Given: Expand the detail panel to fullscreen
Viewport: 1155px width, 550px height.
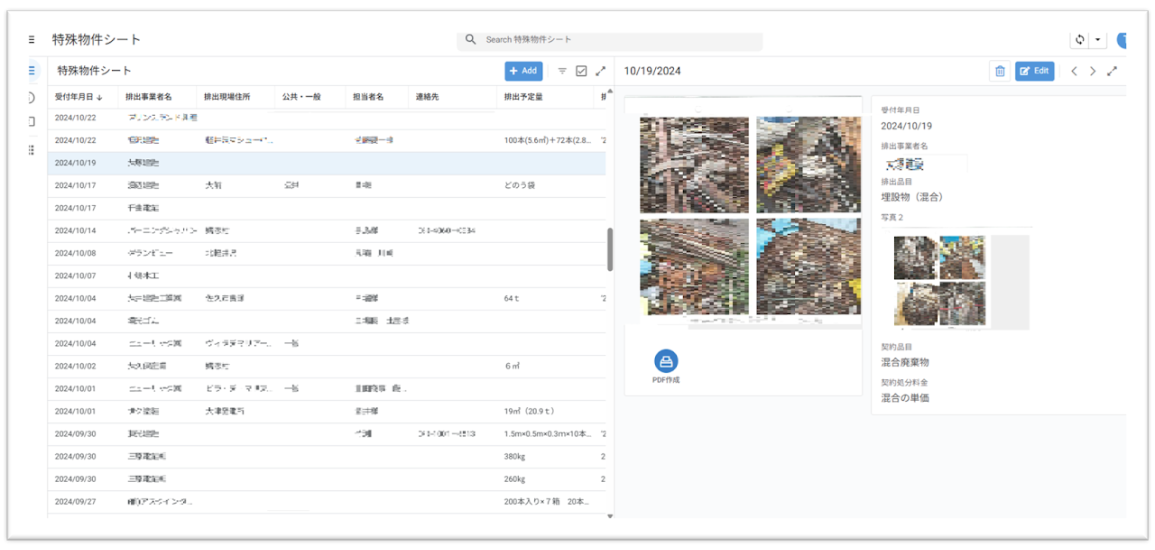Looking at the screenshot, I should pyautogui.click(x=1112, y=71).
